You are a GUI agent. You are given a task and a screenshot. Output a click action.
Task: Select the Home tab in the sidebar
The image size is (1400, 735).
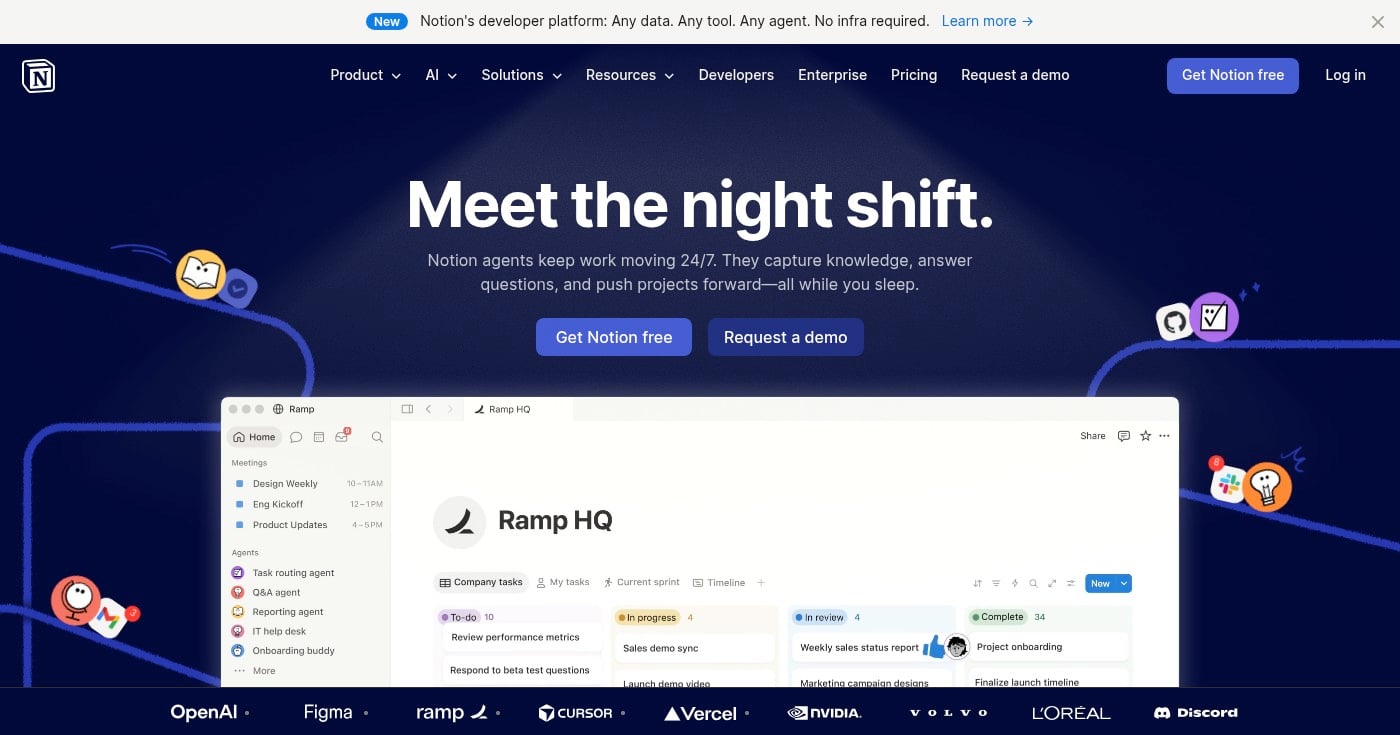click(x=254, y=437)
